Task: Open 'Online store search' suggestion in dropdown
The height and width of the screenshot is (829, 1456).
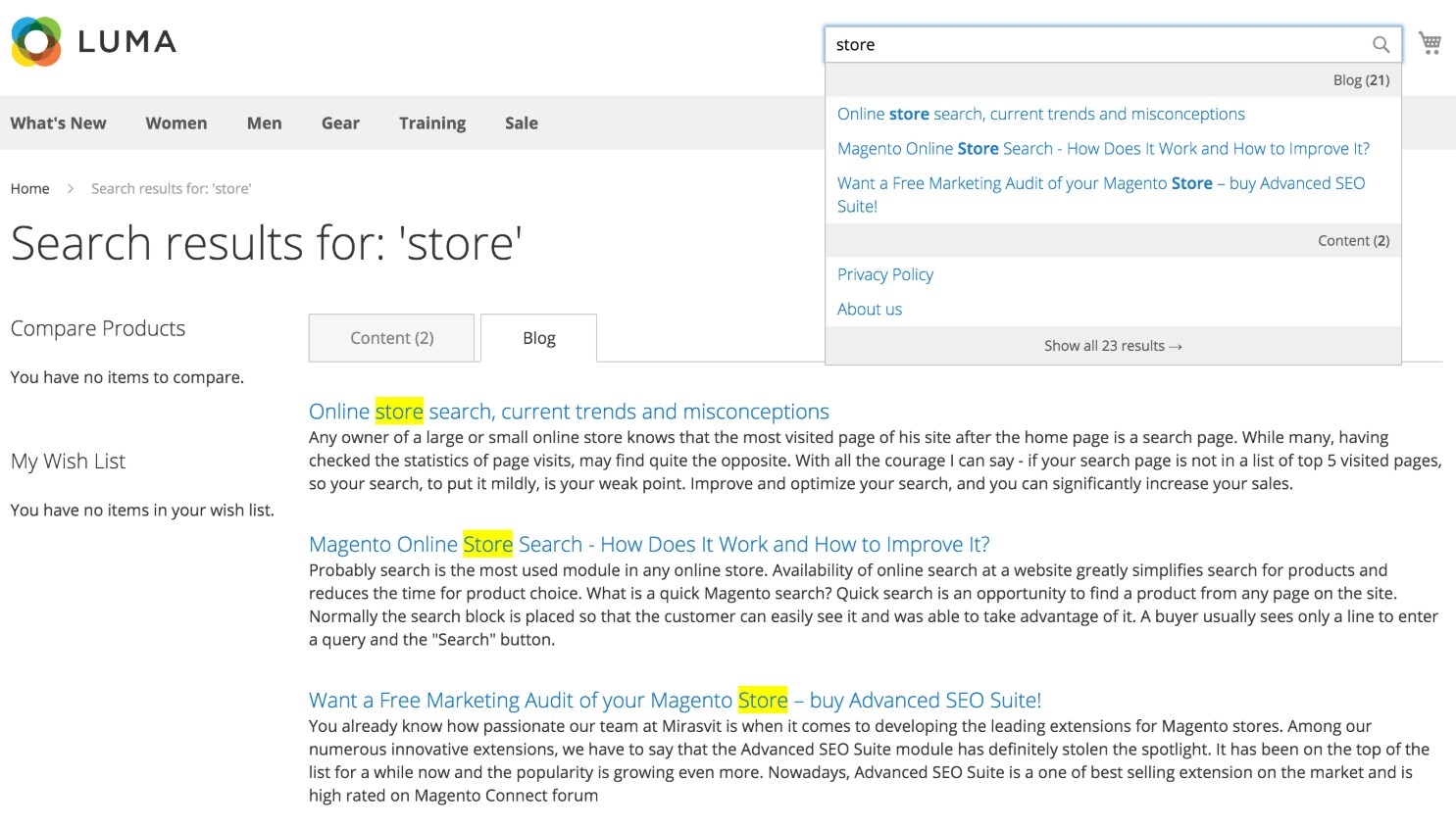Action: (x=1040, y=115)
